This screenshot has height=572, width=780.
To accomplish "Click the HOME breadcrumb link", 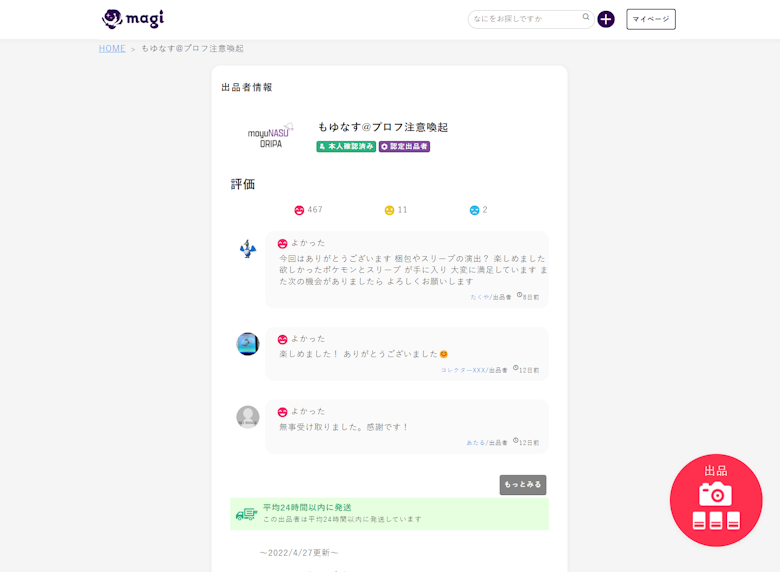I will click(112, 48).
